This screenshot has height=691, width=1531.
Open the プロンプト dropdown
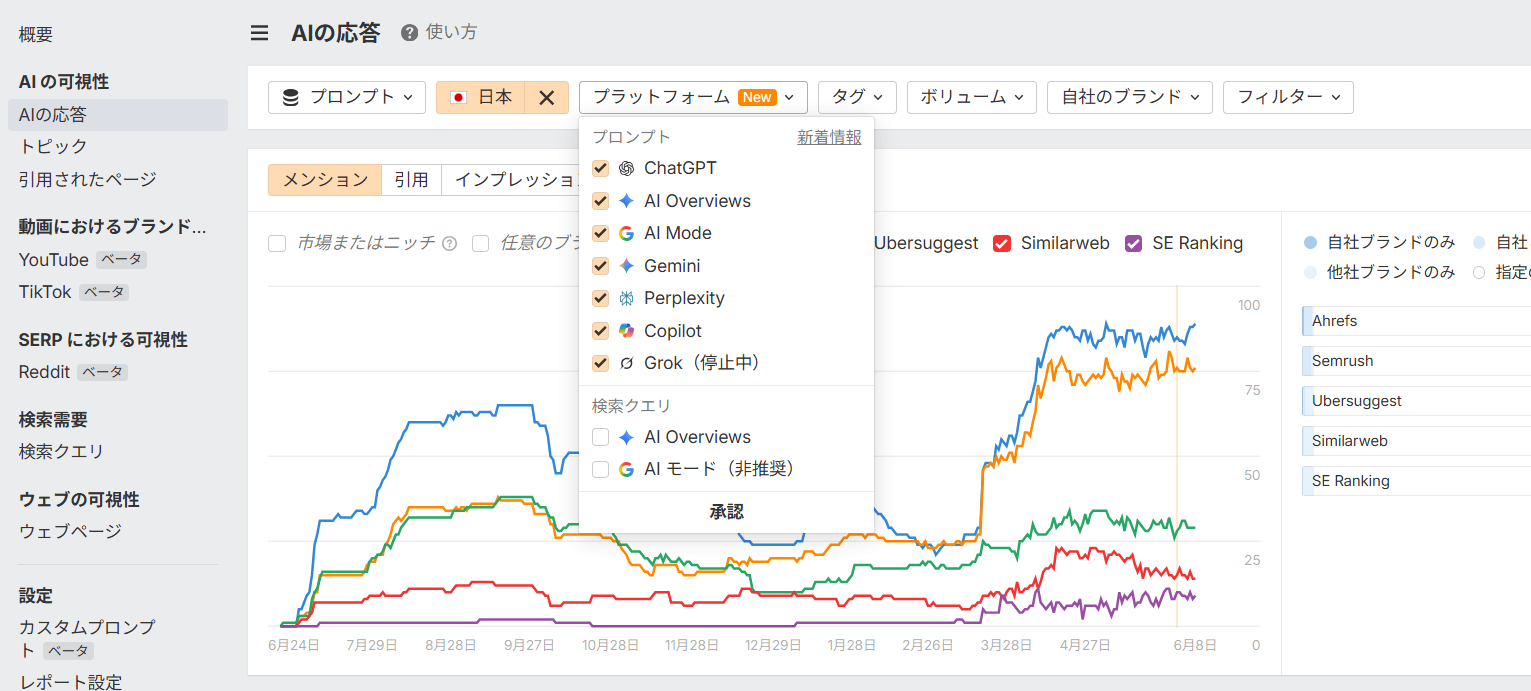tap(347, 97)
